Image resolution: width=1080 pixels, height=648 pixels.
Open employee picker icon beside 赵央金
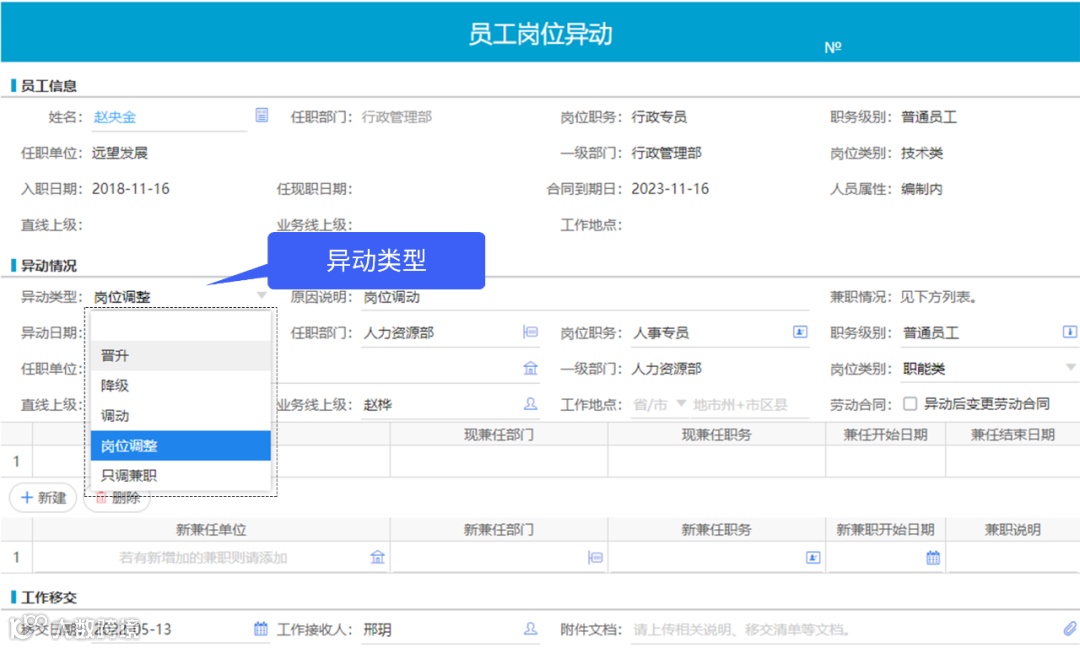(x=262, y=115)
